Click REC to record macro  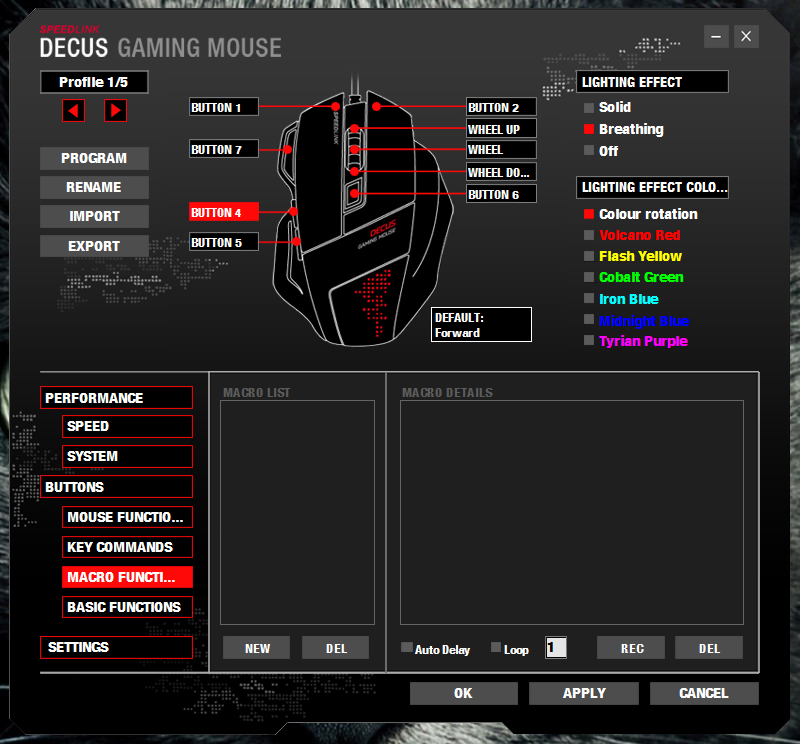(632, 648)
